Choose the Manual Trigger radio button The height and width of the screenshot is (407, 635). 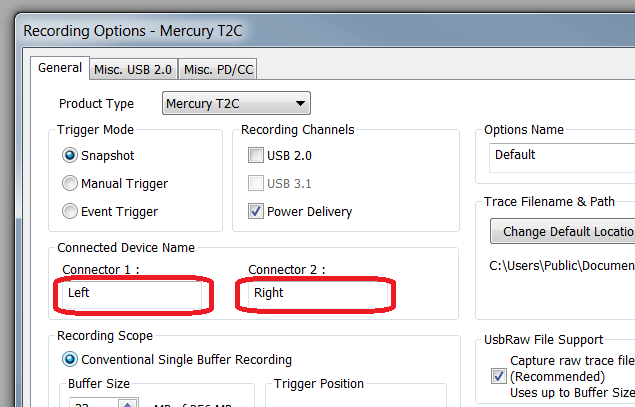tap(70, 184)
